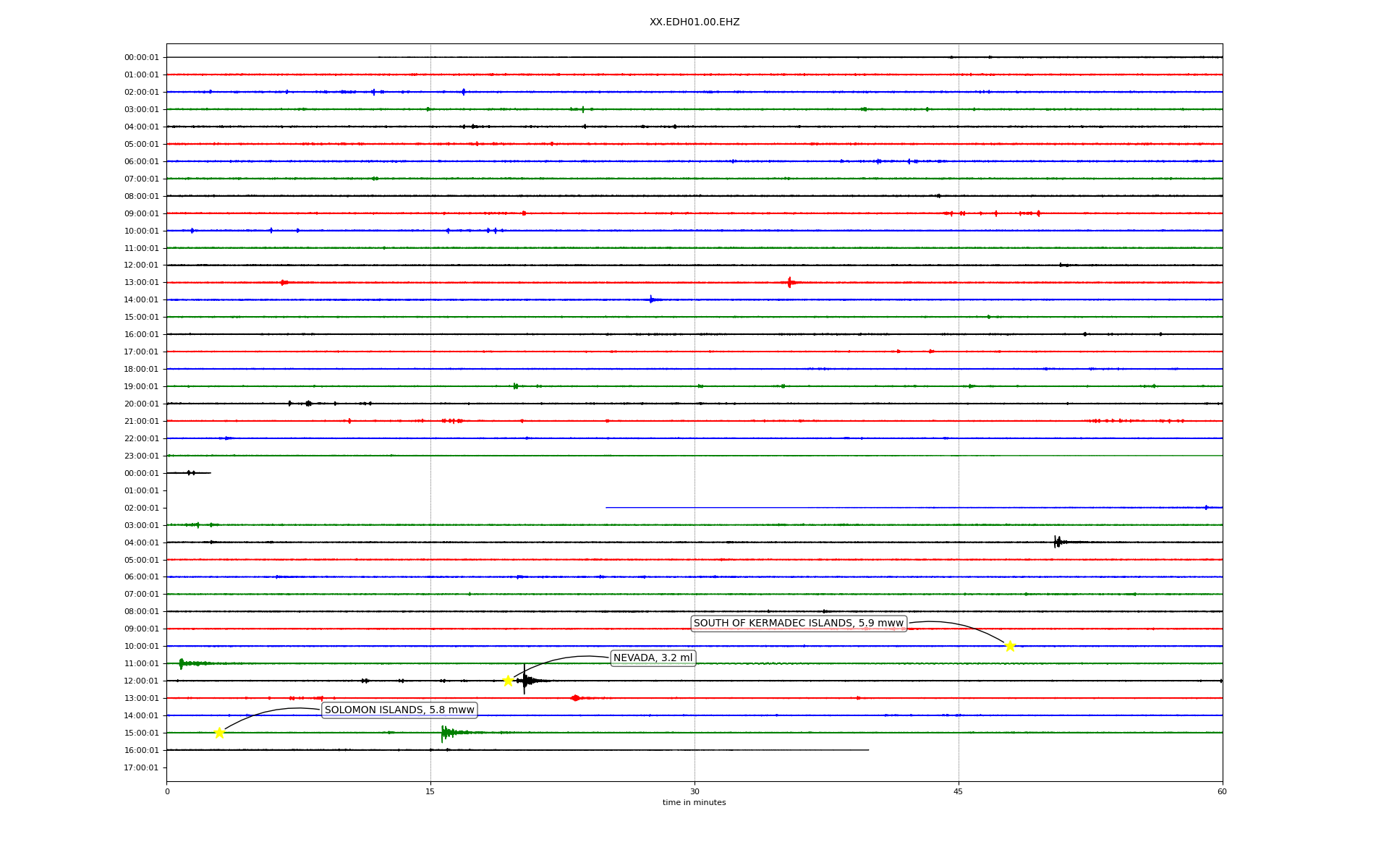Viewport: 1389px width, 868px height.
Task: Click the SOUTH OF KERMADEC ISLANDS, 5.9 mww label
Action: click(x=798, y=624)
